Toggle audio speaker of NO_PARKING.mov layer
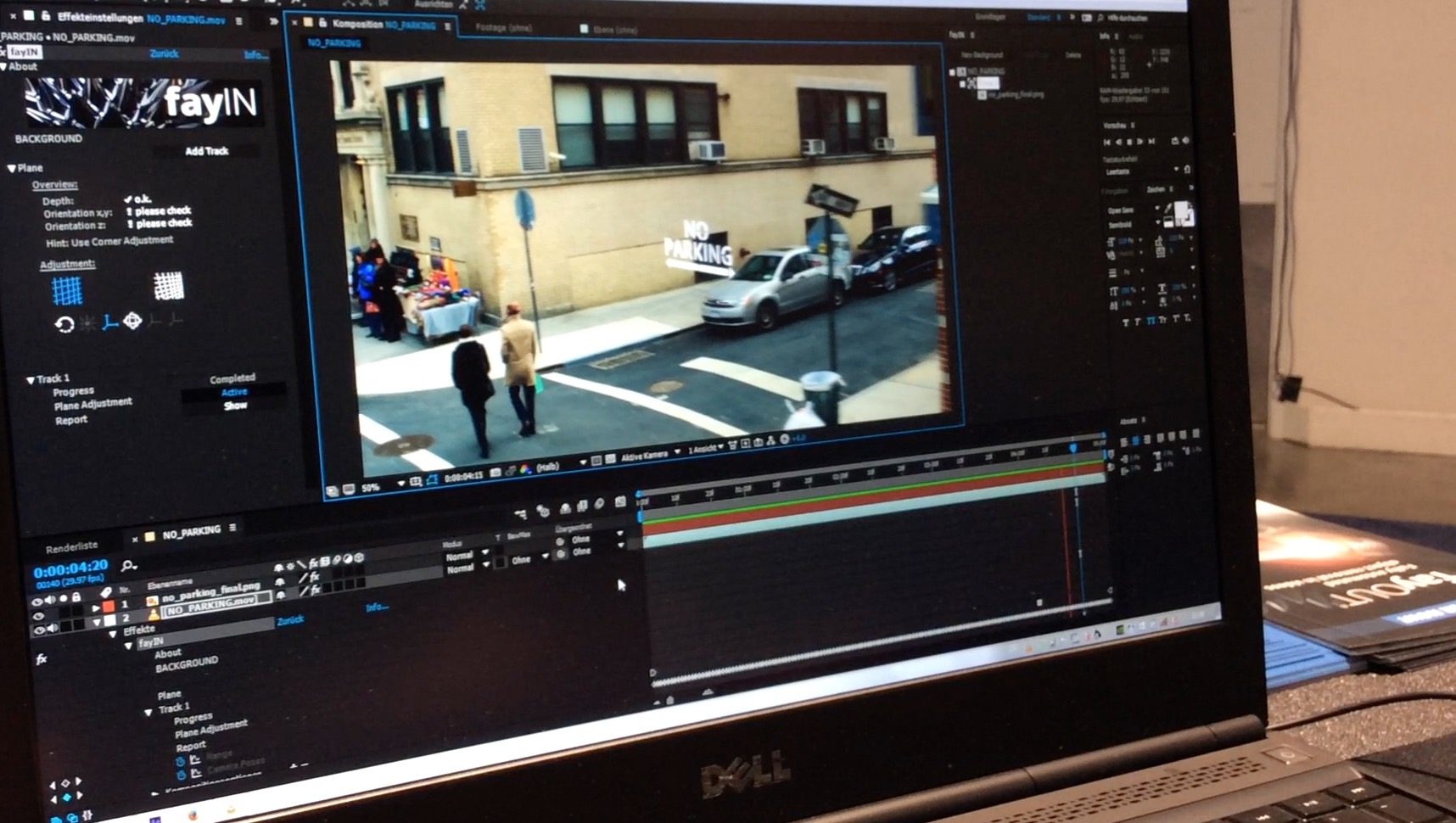This screenshot has width=1456, height=823. click(x=53, y=629)
